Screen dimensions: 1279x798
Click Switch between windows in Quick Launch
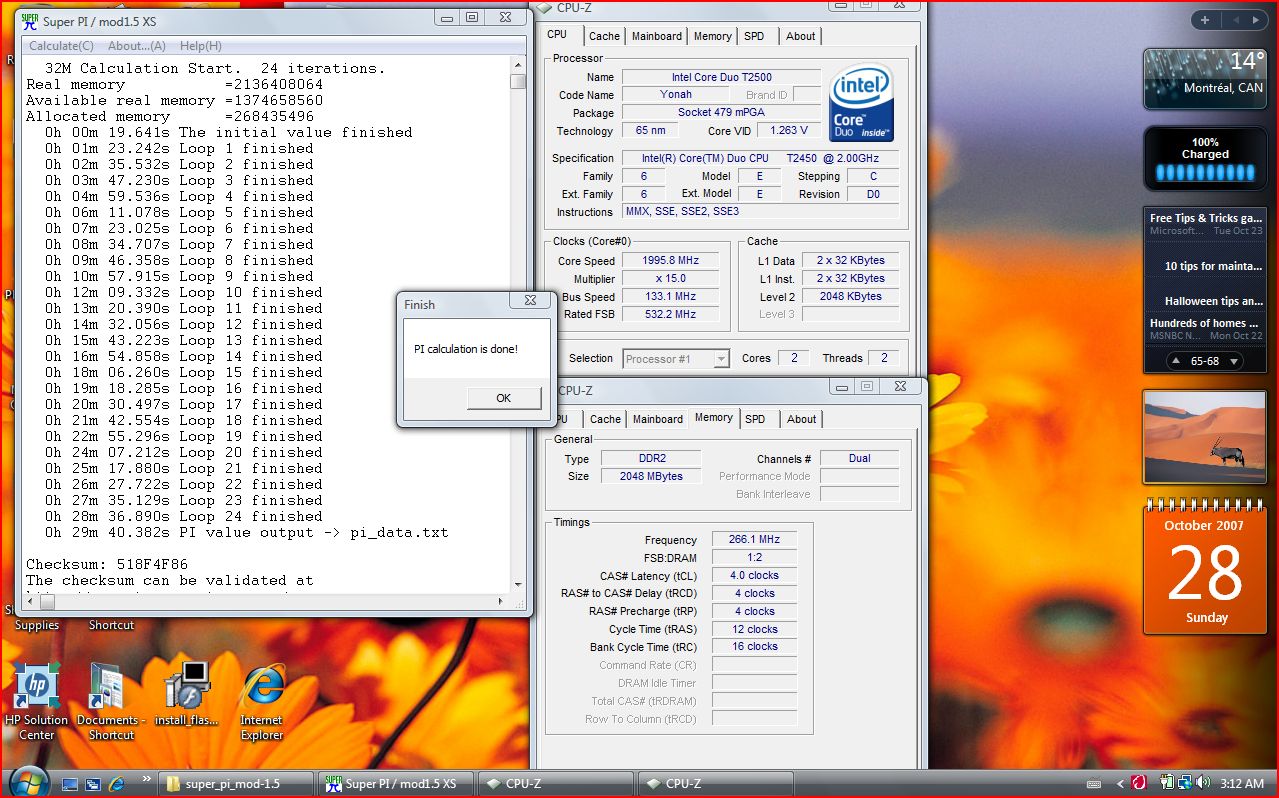pyautogui.click(x=93, y=784)
